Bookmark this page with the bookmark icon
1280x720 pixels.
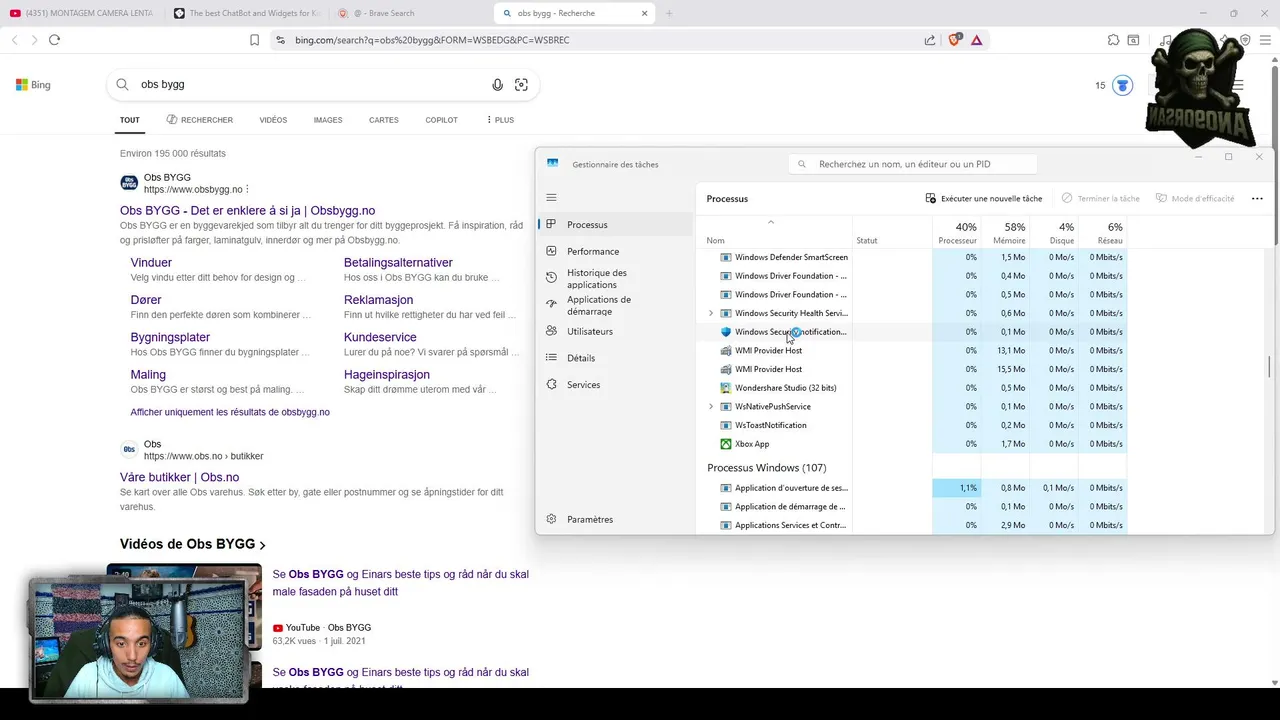(x=255, y=40)
